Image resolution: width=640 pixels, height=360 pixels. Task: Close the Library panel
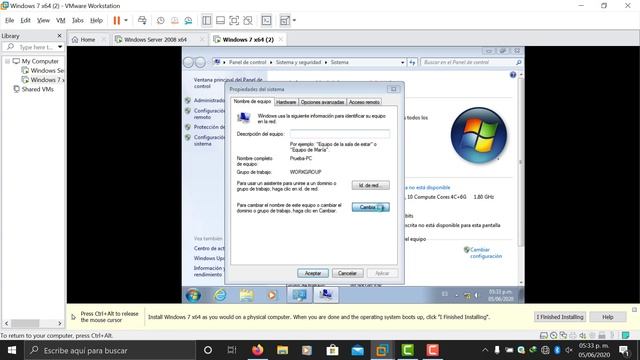[x=59, y=36]
